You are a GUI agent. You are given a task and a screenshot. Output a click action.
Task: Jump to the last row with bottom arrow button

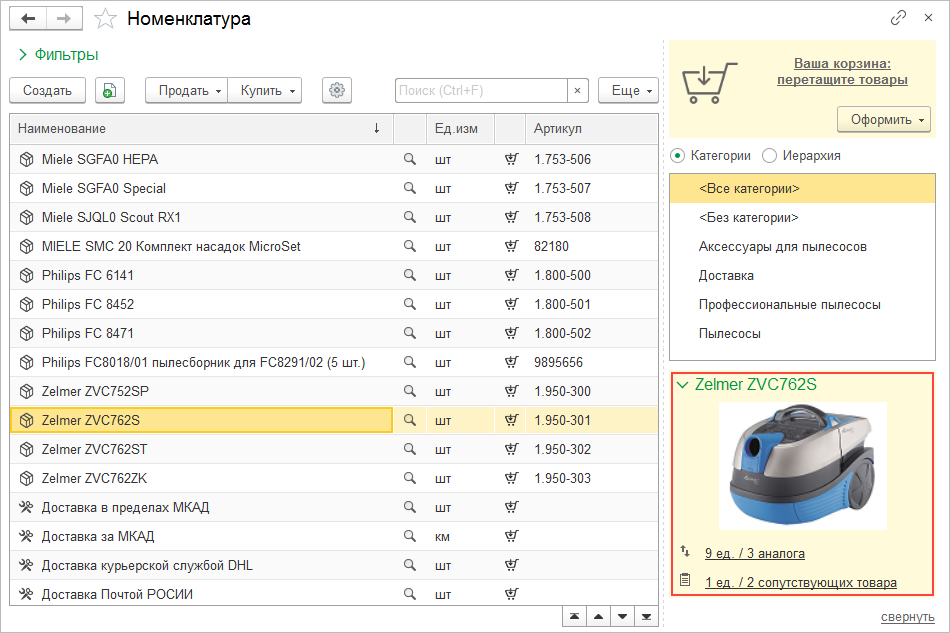pos(646,617)
